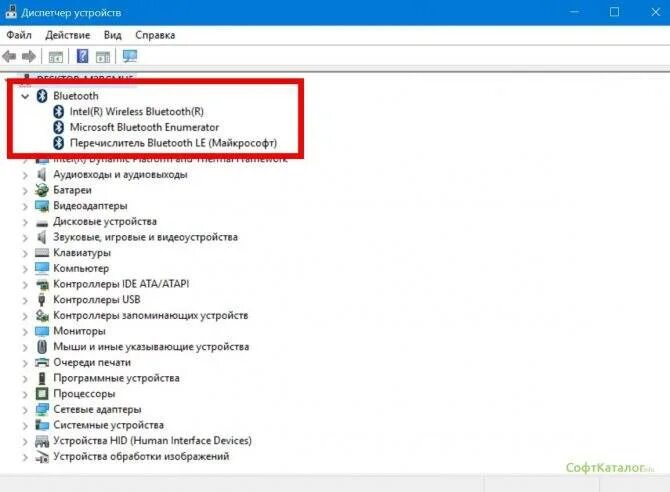Click the Перечислитель Bluetooth LE device icon
This screenshot has height=492, width=670.
[x=59, y=143]
